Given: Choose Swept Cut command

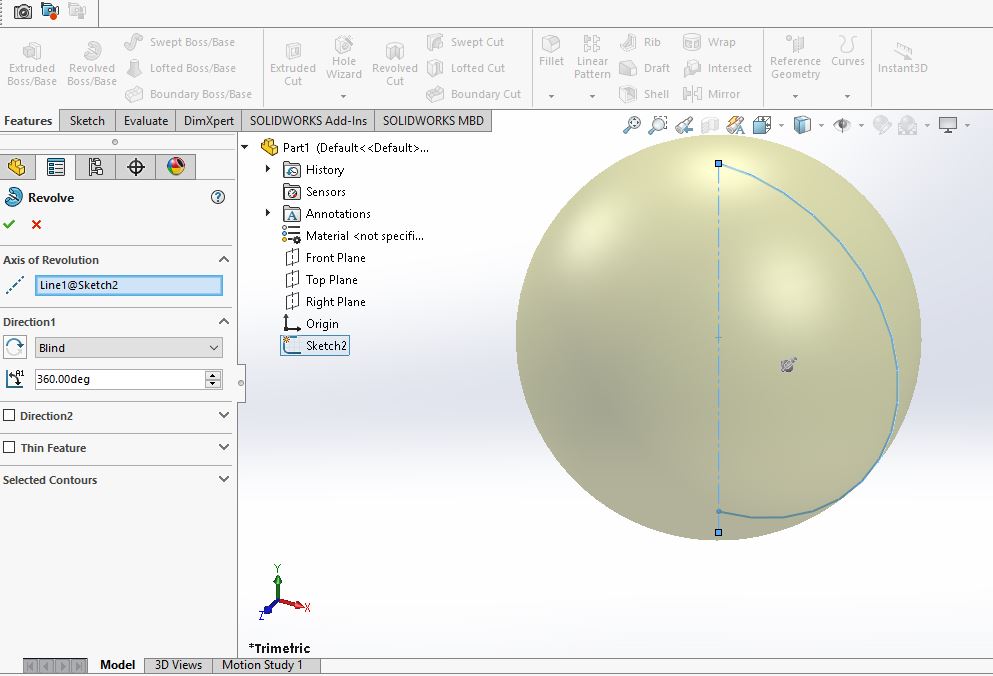Looking at the screenshot, I should 465,42.
